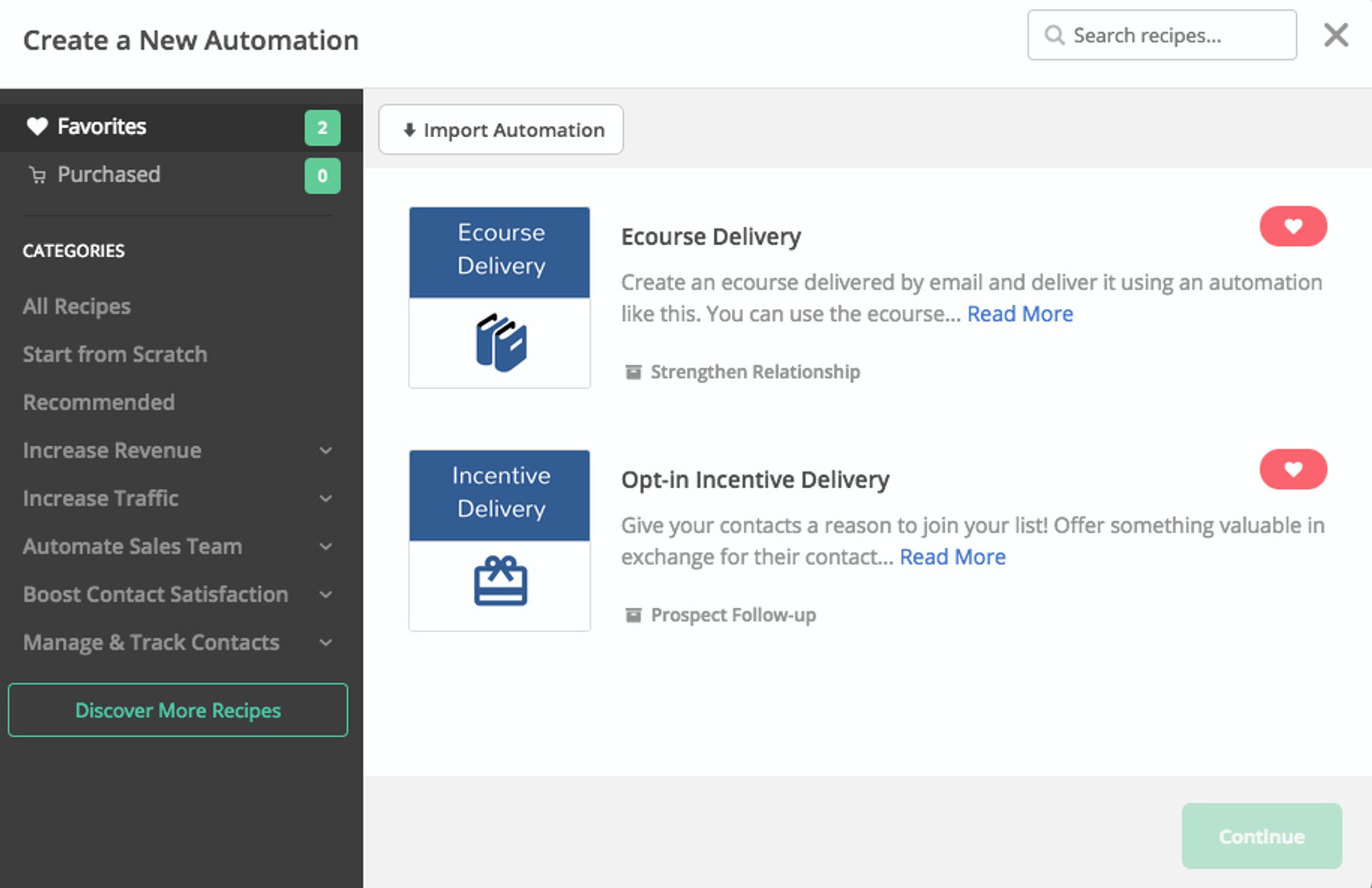Check the Favorites count badge
Viewport: 1372px width, 888px height.
click(322, 128)
